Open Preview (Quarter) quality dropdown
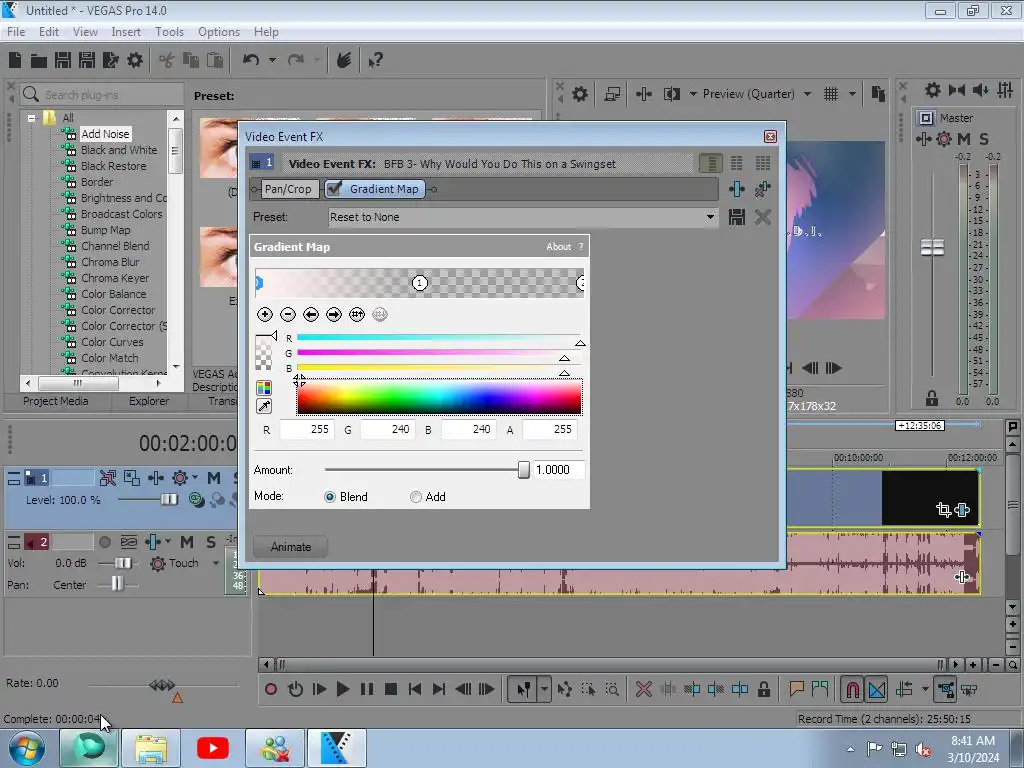This screenshot has height=768, width=1024. click(x=807, y=94)
